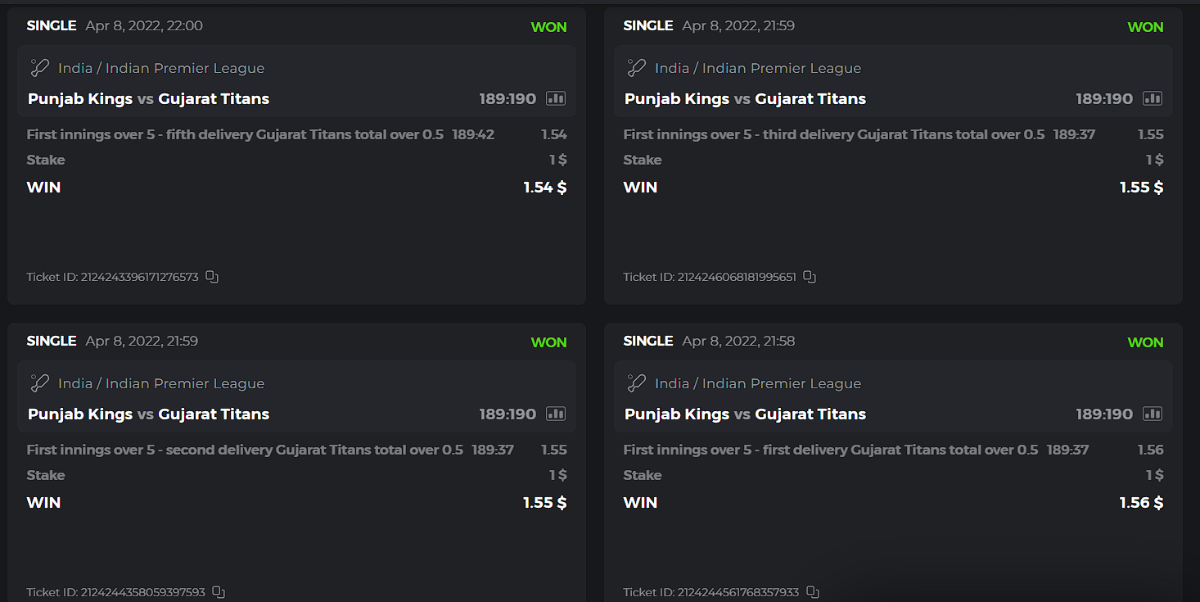The height and width of the screenshot is (602, 1200).
Task: Click WON status on 21:58 ticket
Action: point(1145,342)
